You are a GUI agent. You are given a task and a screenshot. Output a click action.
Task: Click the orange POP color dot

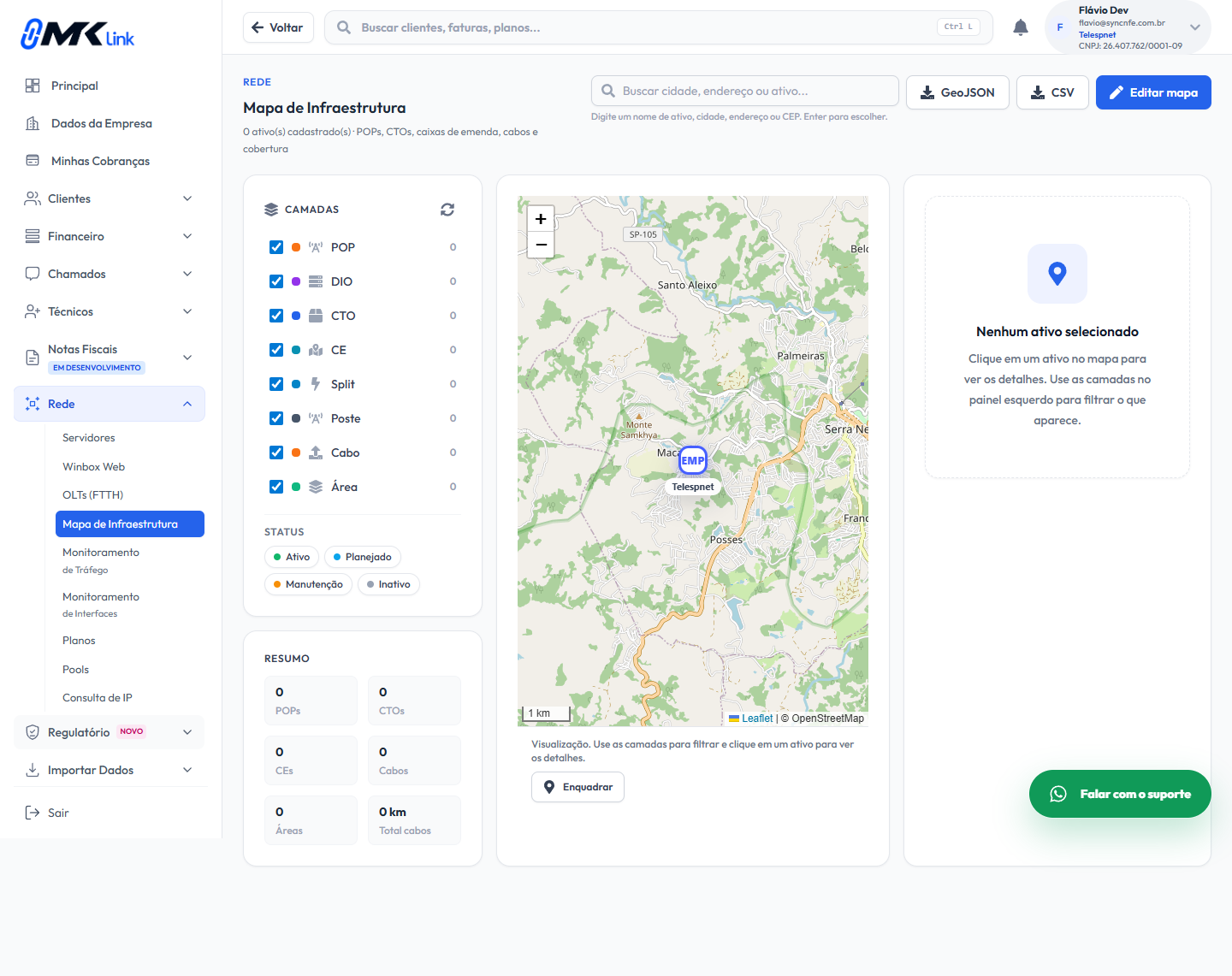pos(296,247)
